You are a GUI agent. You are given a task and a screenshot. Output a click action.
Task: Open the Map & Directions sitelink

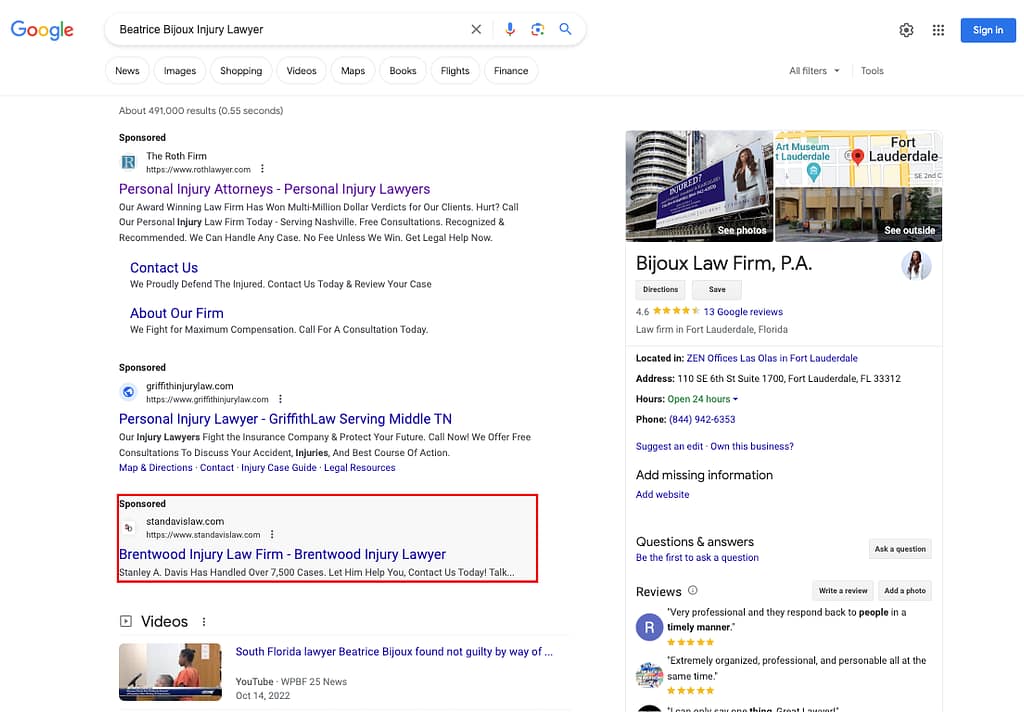click(155, 468)
